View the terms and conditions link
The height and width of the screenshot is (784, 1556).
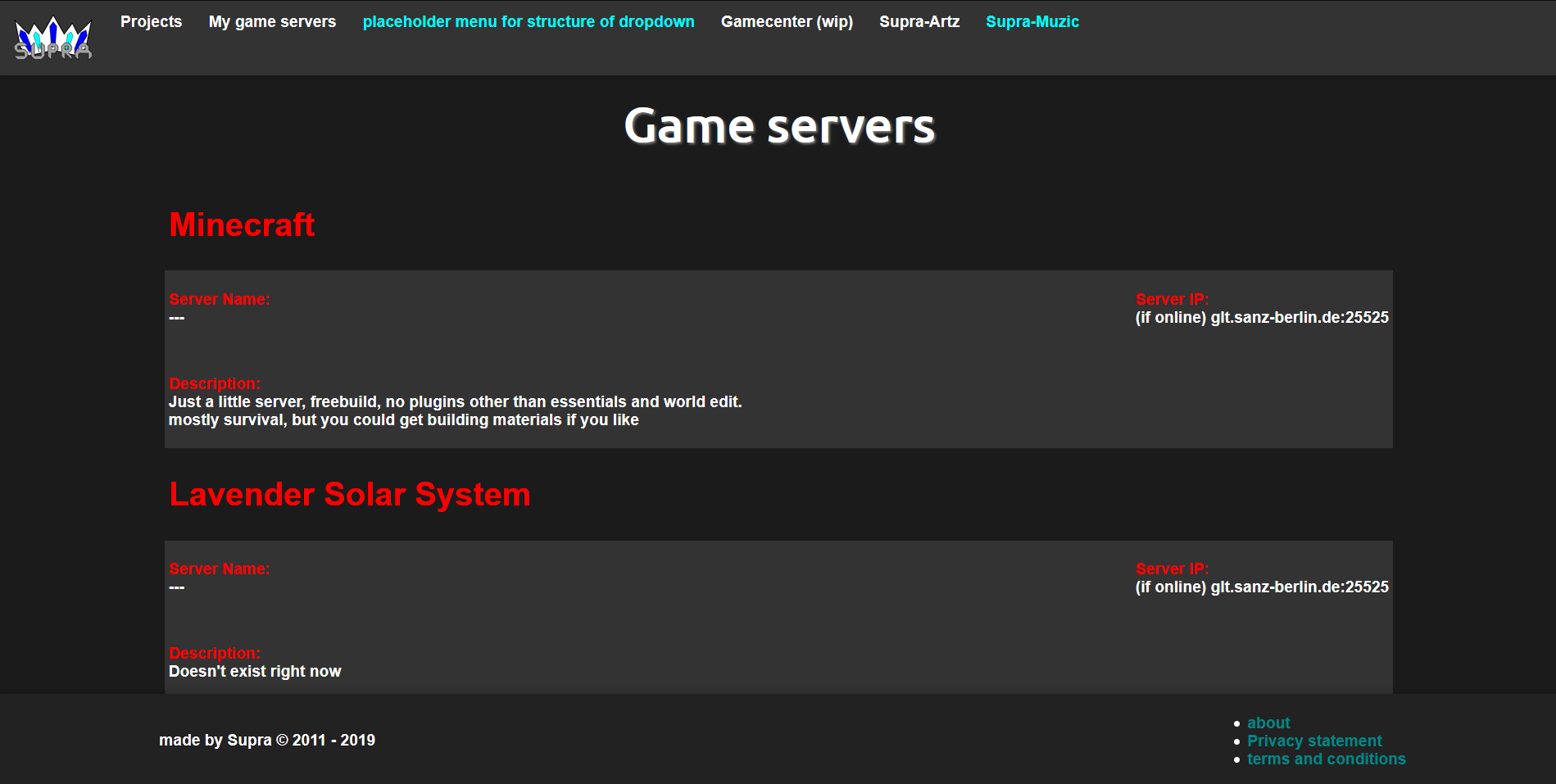[x=1326, y=759]
